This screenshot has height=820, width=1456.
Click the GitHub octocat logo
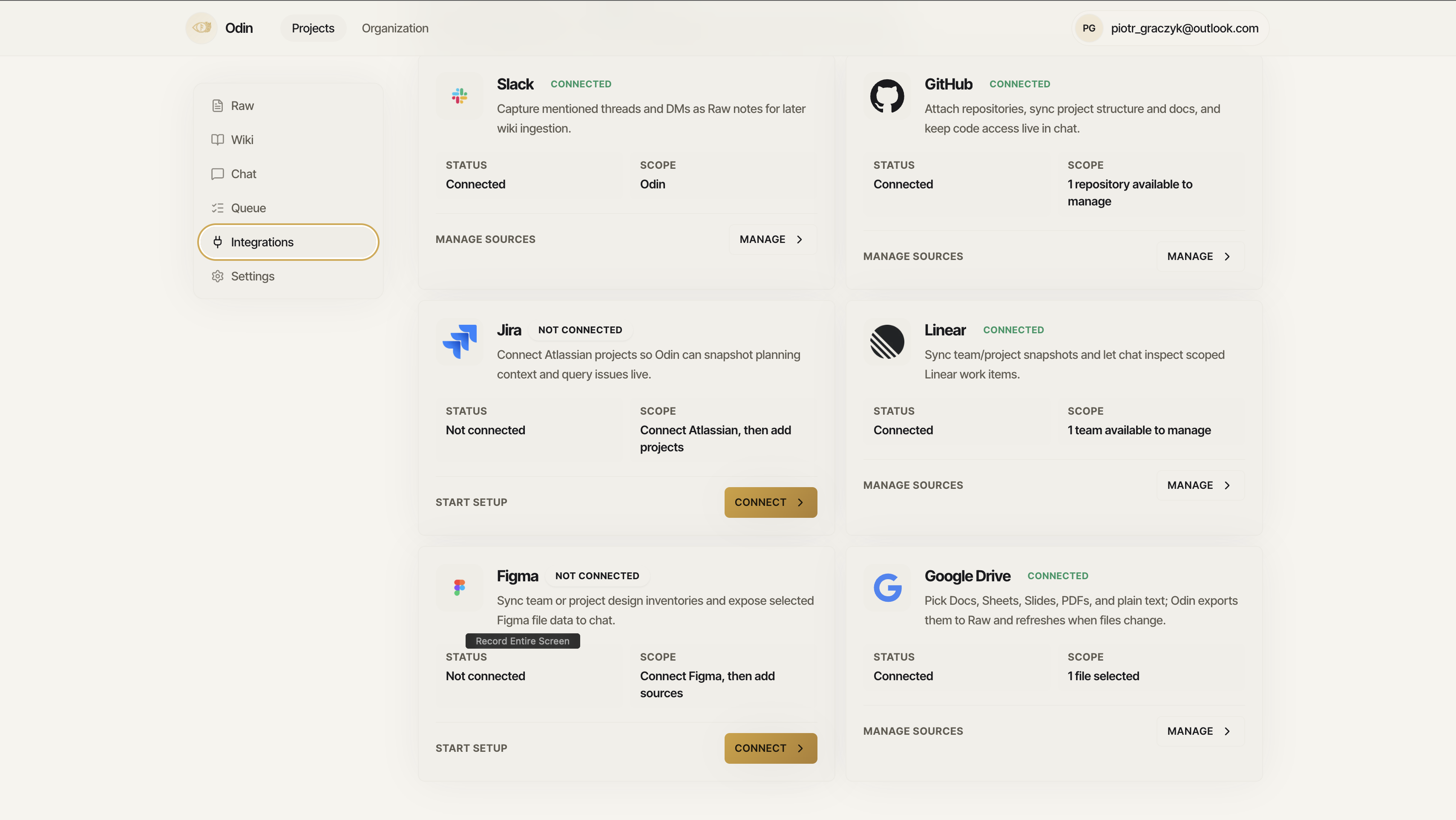[887, 95]
